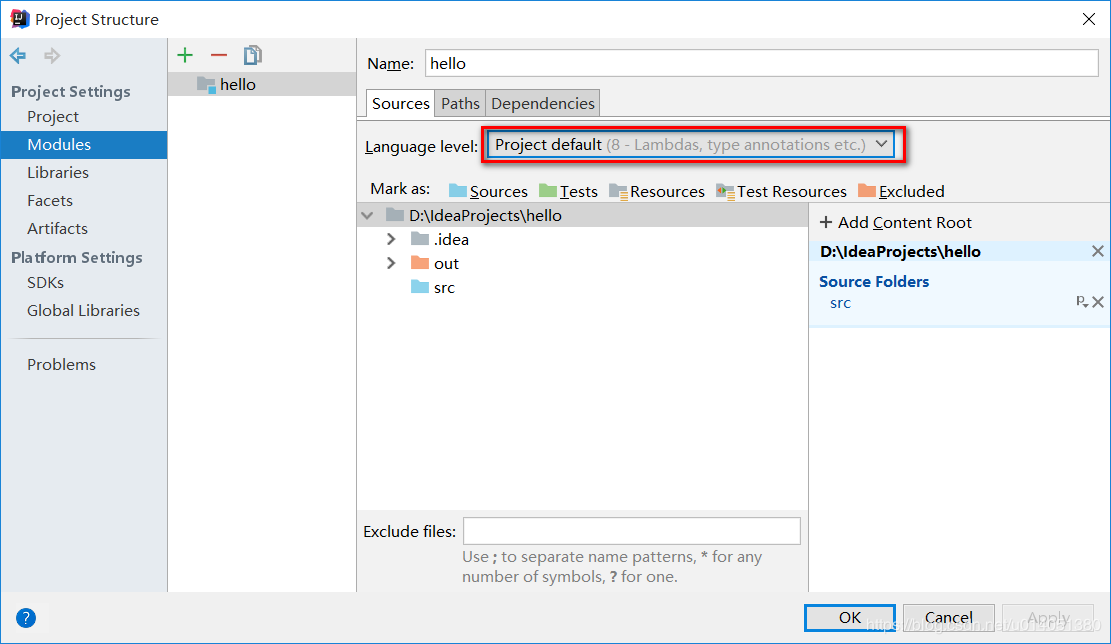The image size is (1111, 644).
Task: Mark as Tests folder
Action: coord(568,191)
